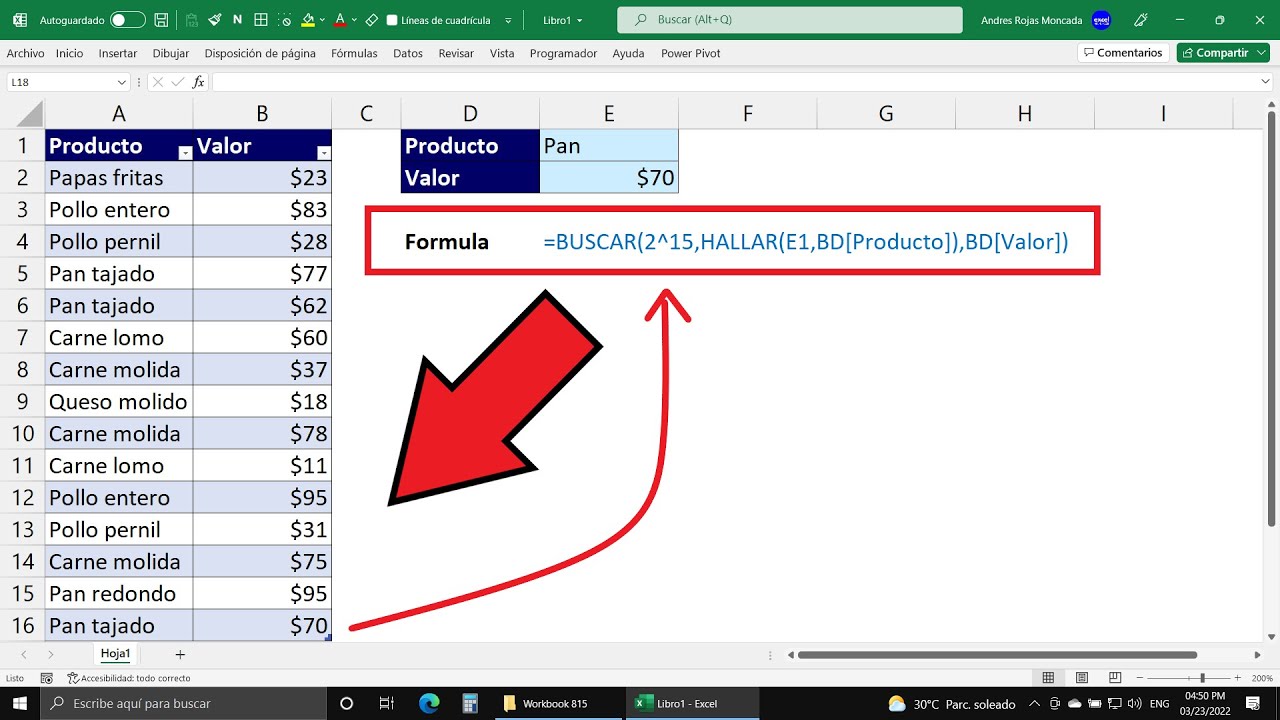Click the Format Painter brush icon
The width and height of the screenshot is (1280, 720).
(x=214, y=20)
